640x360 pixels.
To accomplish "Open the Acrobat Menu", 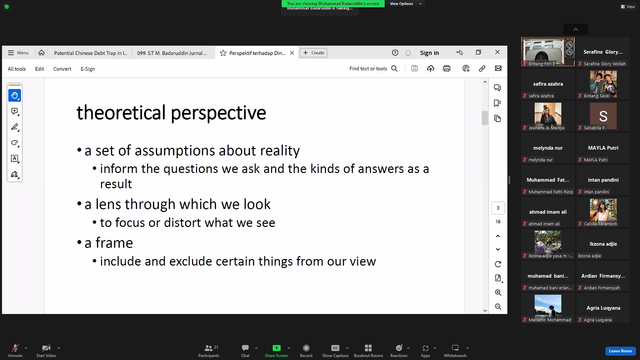I will pos(18,53).
